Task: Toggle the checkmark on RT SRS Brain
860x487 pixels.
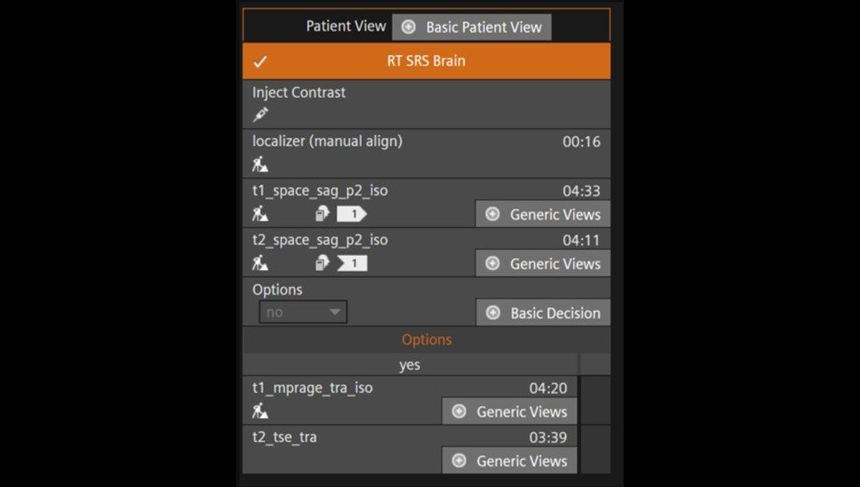Action: coord(260,61)
